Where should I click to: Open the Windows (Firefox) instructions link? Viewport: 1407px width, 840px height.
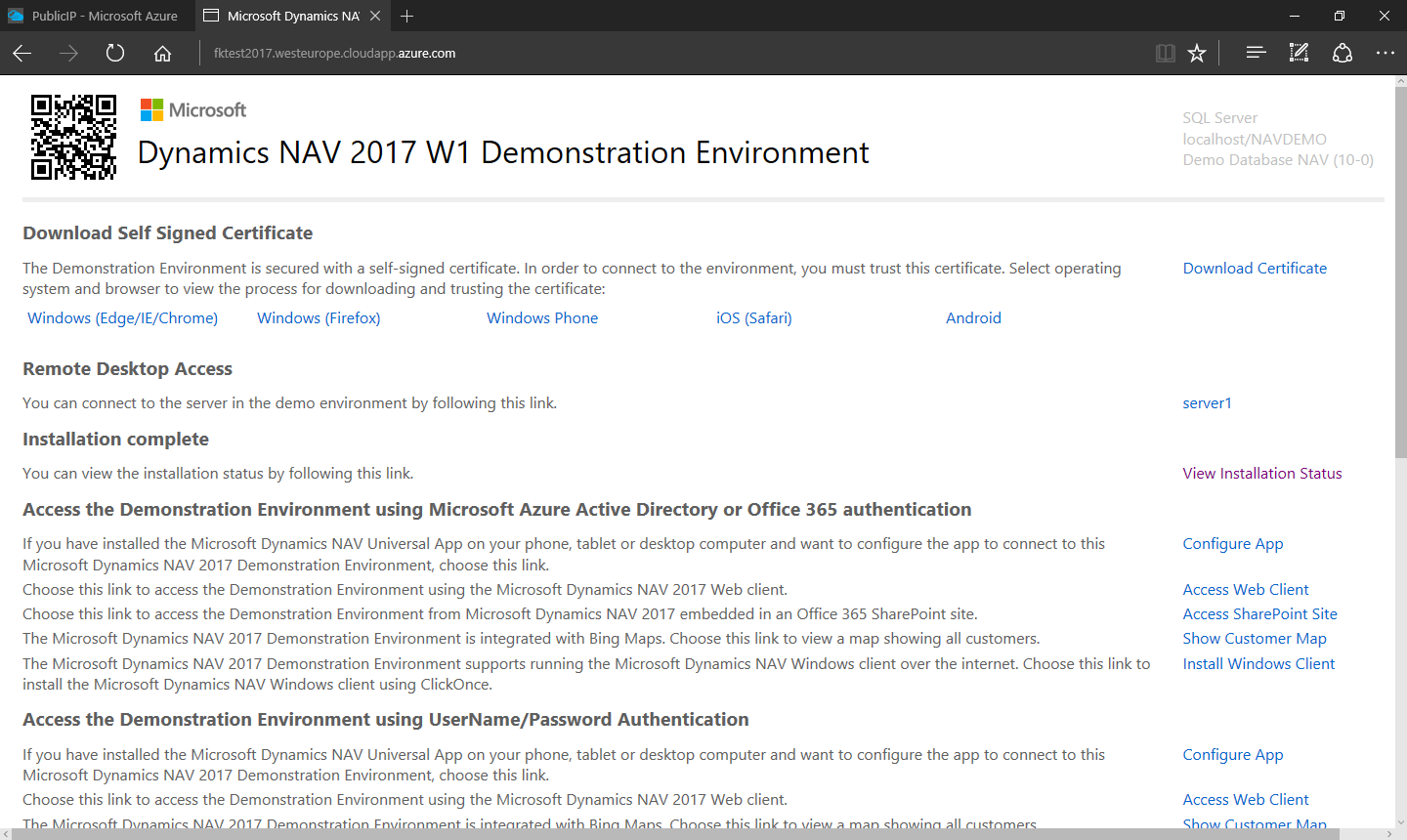click(319, 318)
